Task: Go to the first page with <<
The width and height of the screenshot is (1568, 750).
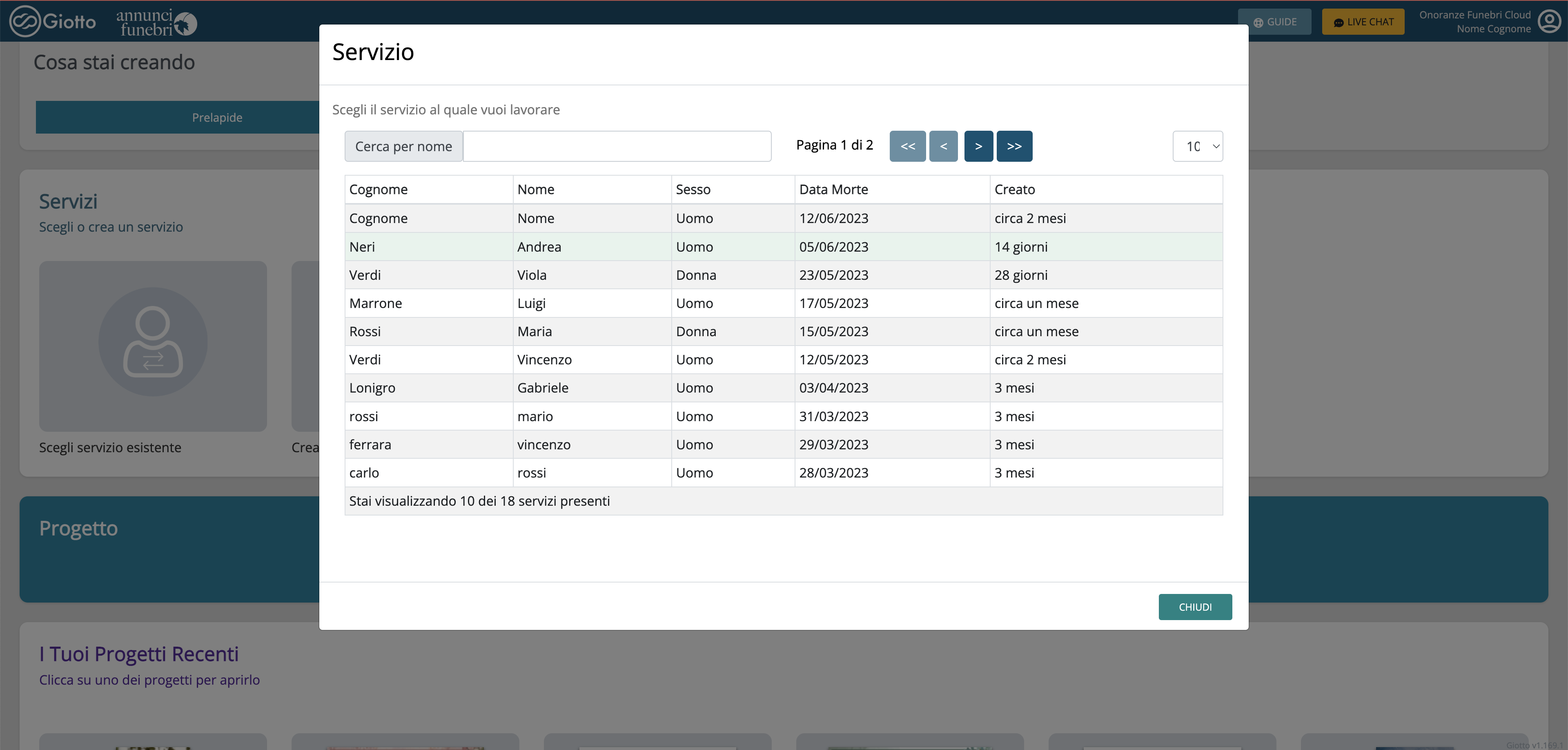Action: [x=907, y=146]
